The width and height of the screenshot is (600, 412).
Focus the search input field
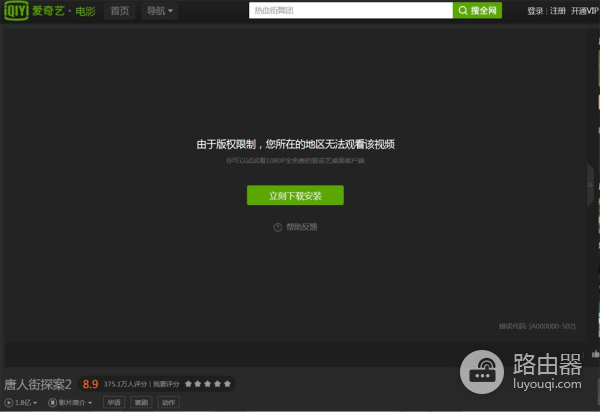click(x=351, y=10)
